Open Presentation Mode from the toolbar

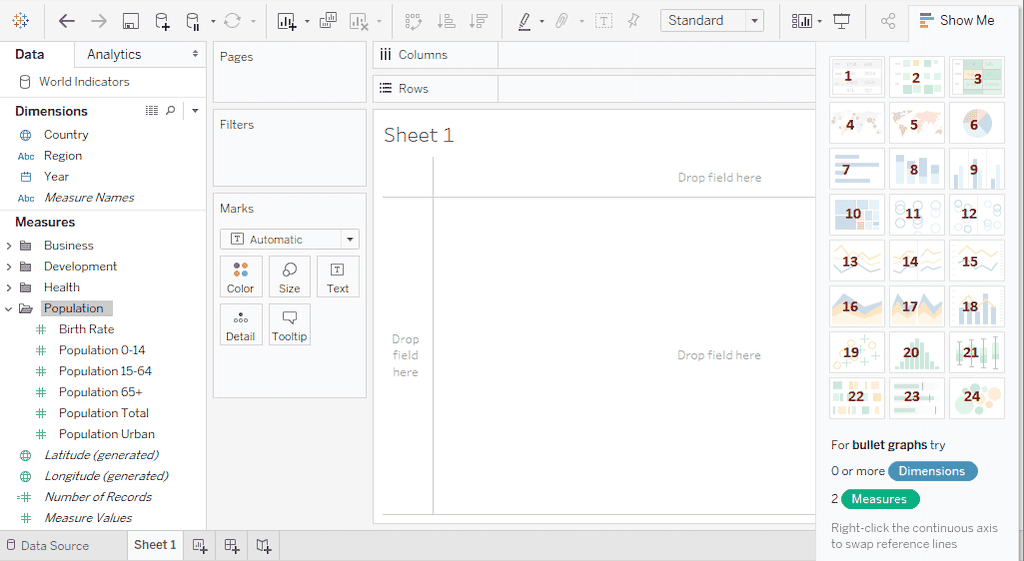842,21
